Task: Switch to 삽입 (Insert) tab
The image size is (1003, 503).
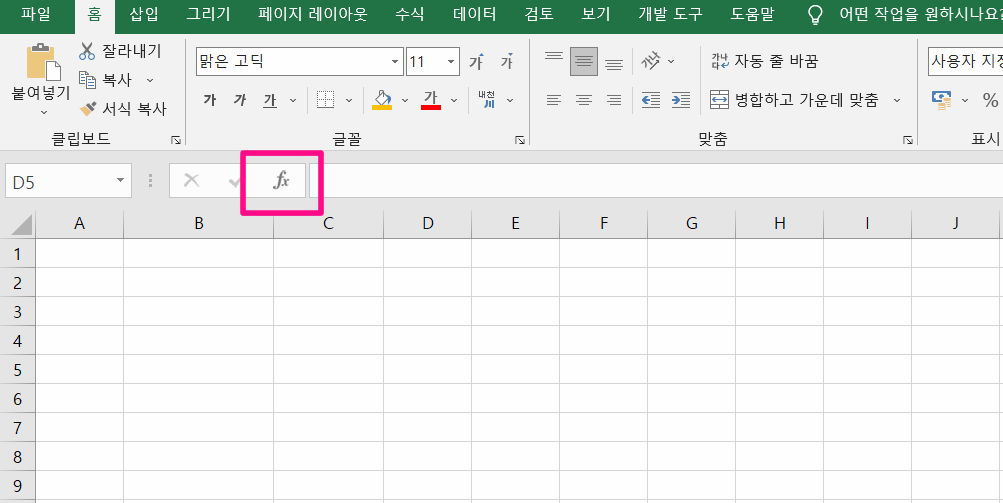Action: tap(143, 15)
